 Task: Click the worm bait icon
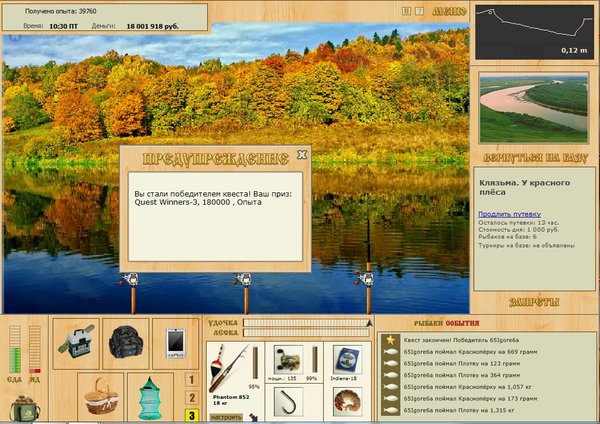[347, 401]
